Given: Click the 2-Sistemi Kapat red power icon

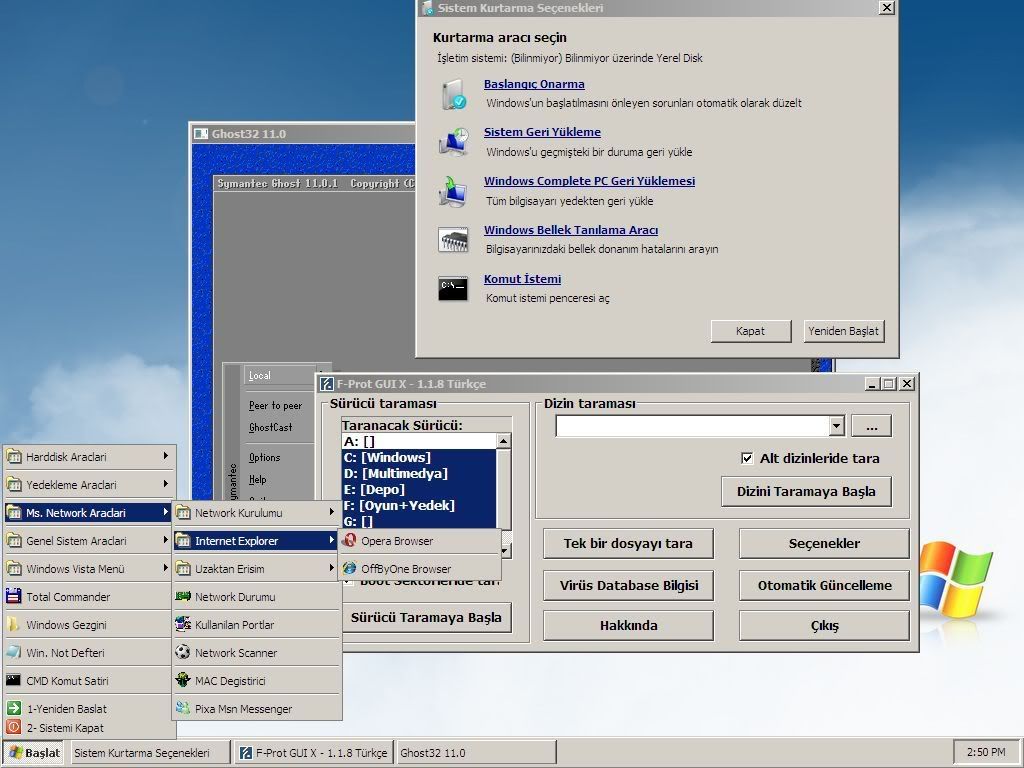Looking at the screenshot, I should pos(14,727).
